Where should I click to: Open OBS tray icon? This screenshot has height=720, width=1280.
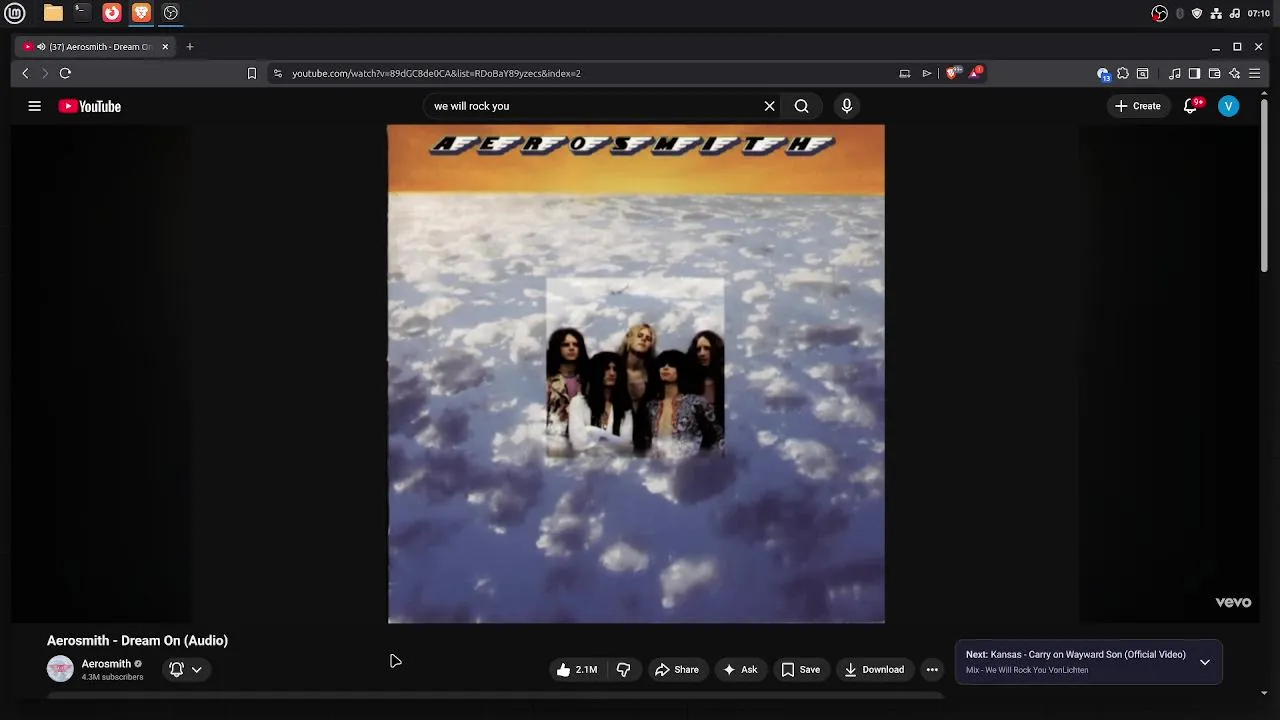[x=1160, y=14]
